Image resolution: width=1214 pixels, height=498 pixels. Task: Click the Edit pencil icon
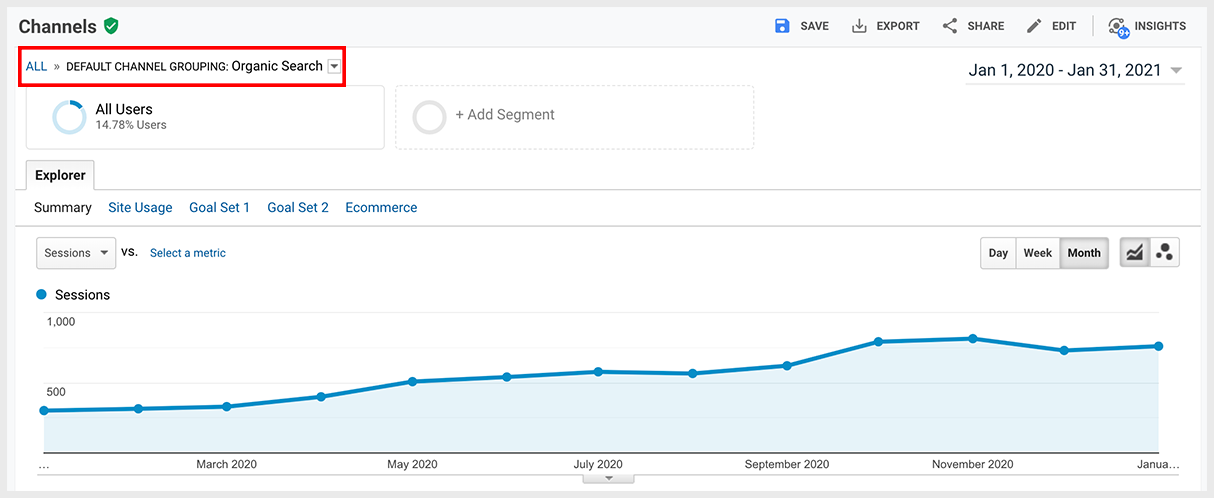click(1034, 26)
